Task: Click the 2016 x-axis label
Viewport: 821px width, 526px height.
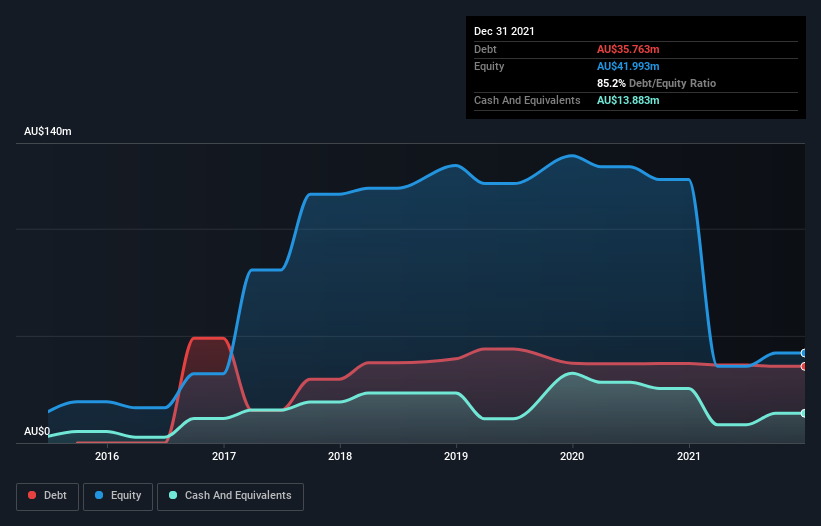Action: (x=107, y=456)
